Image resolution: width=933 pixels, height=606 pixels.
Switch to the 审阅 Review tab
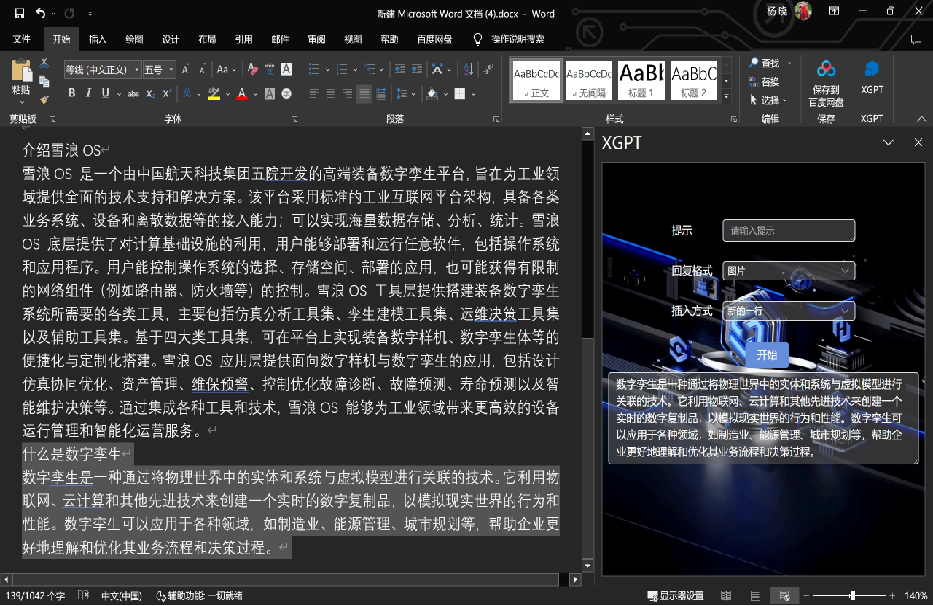(317, 39)
